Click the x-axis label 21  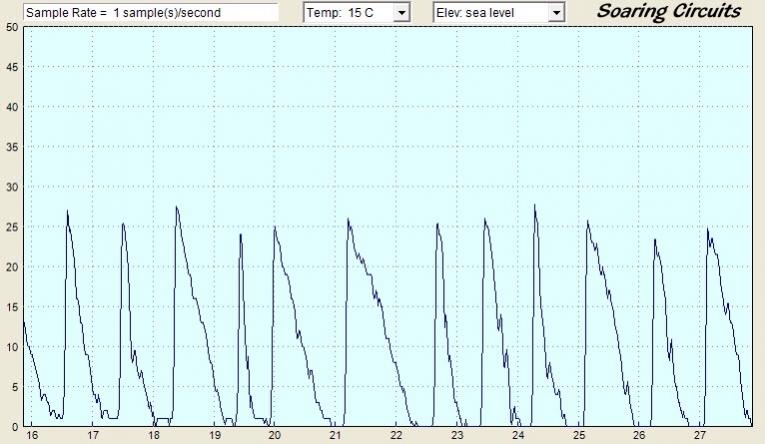[x=335, y=435]
